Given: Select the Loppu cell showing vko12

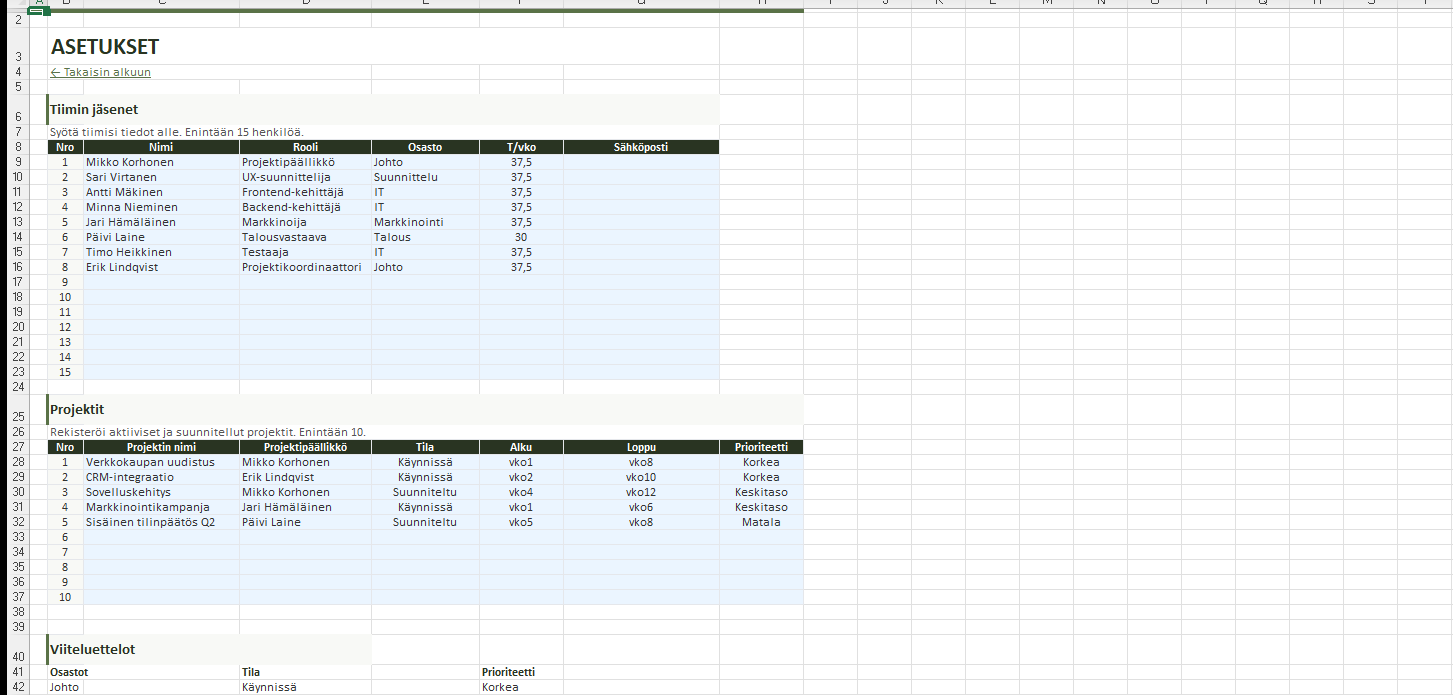Looking at the screenshot, I should coord(641,492).
